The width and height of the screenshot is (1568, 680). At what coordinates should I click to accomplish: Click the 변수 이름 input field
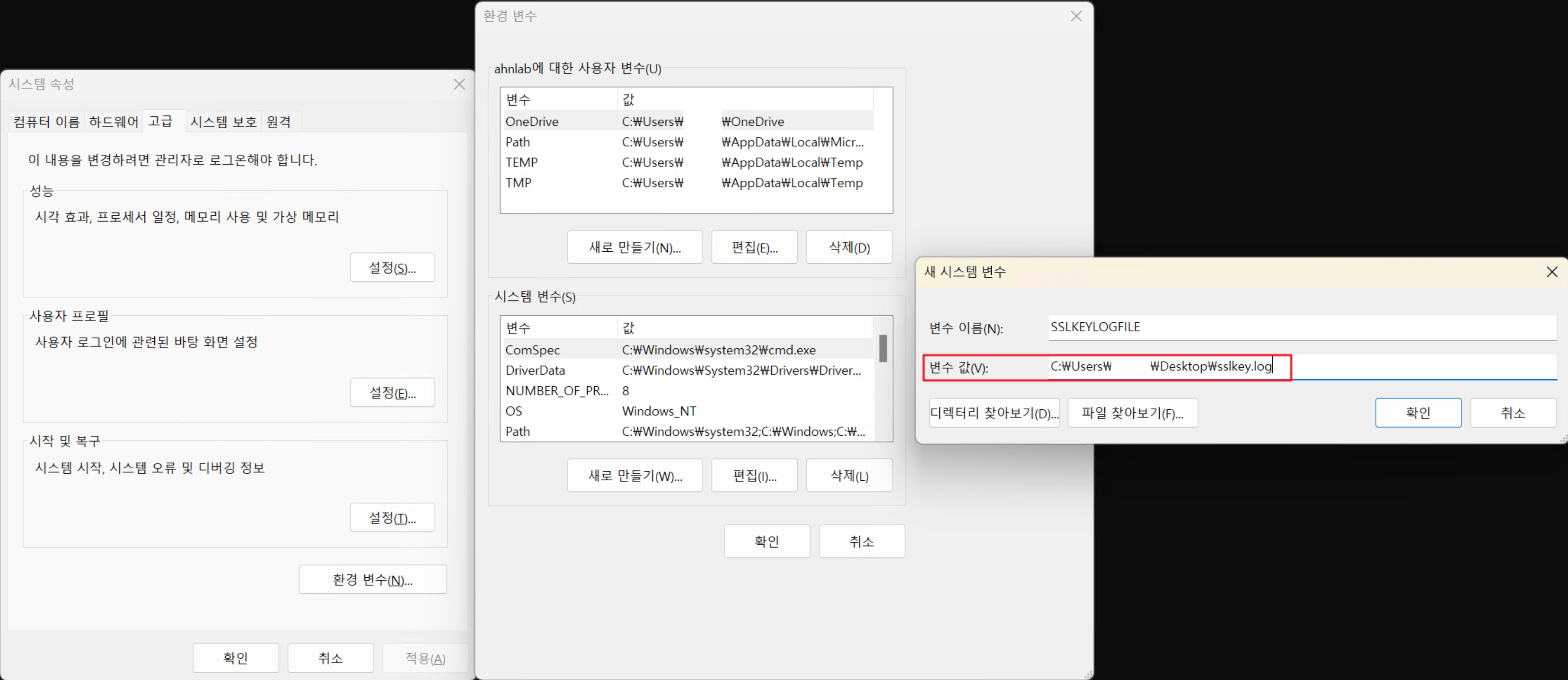1302,327
